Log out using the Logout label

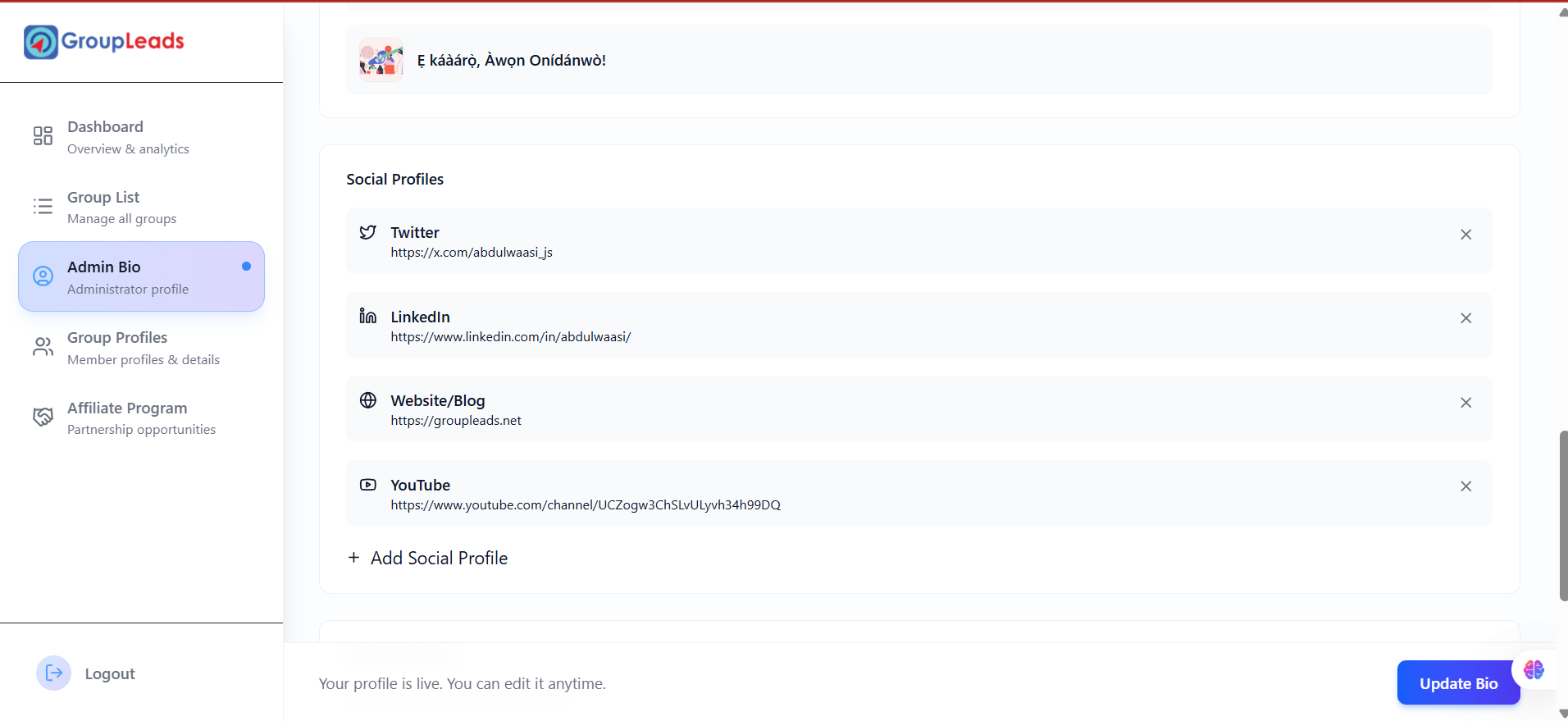pyautogui.click(x=110, y=673)
